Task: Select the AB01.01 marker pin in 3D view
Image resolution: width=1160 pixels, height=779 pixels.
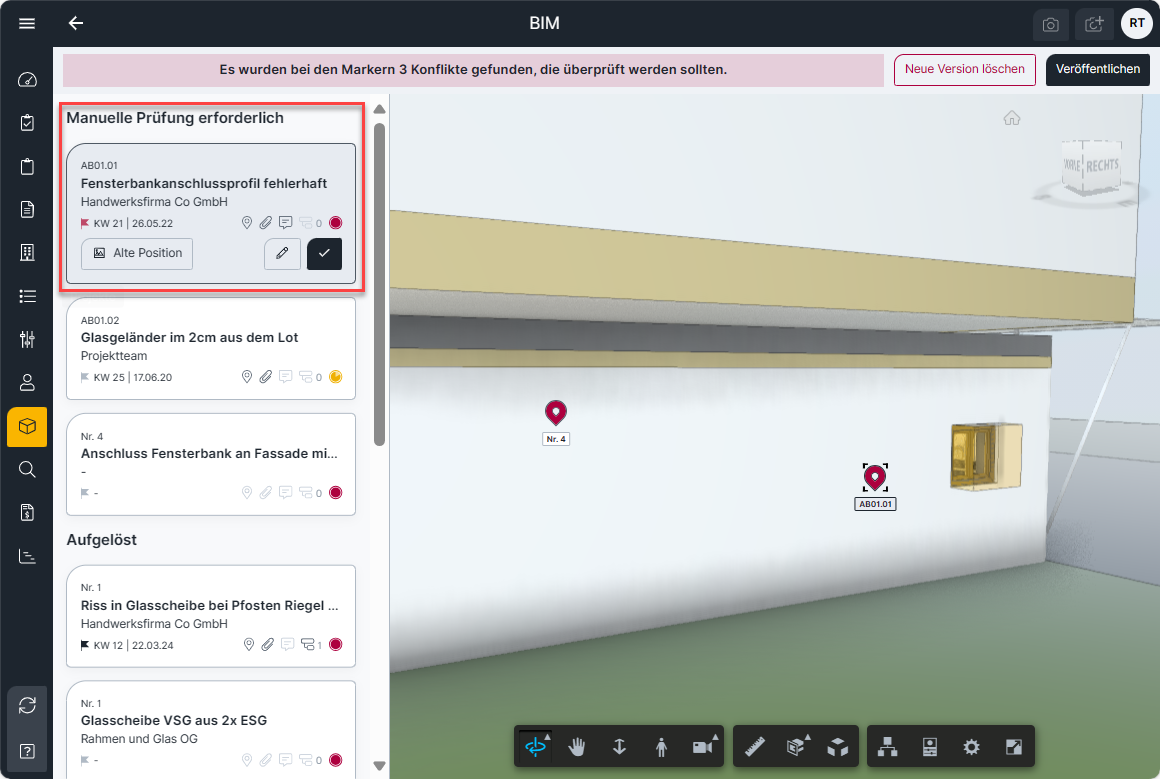Action: [875, 478]
